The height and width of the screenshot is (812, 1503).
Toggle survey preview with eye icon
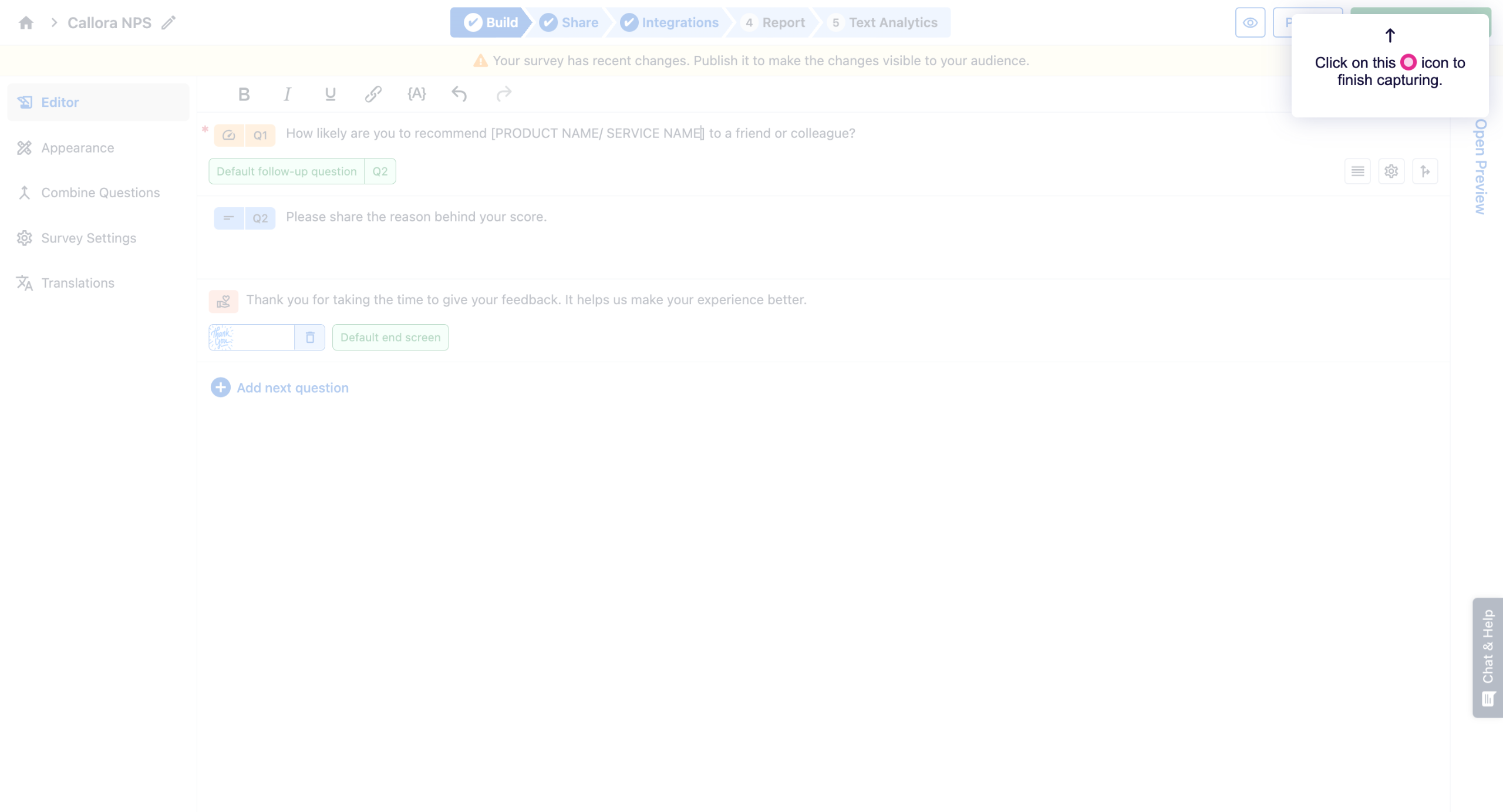coord(1250,23)
